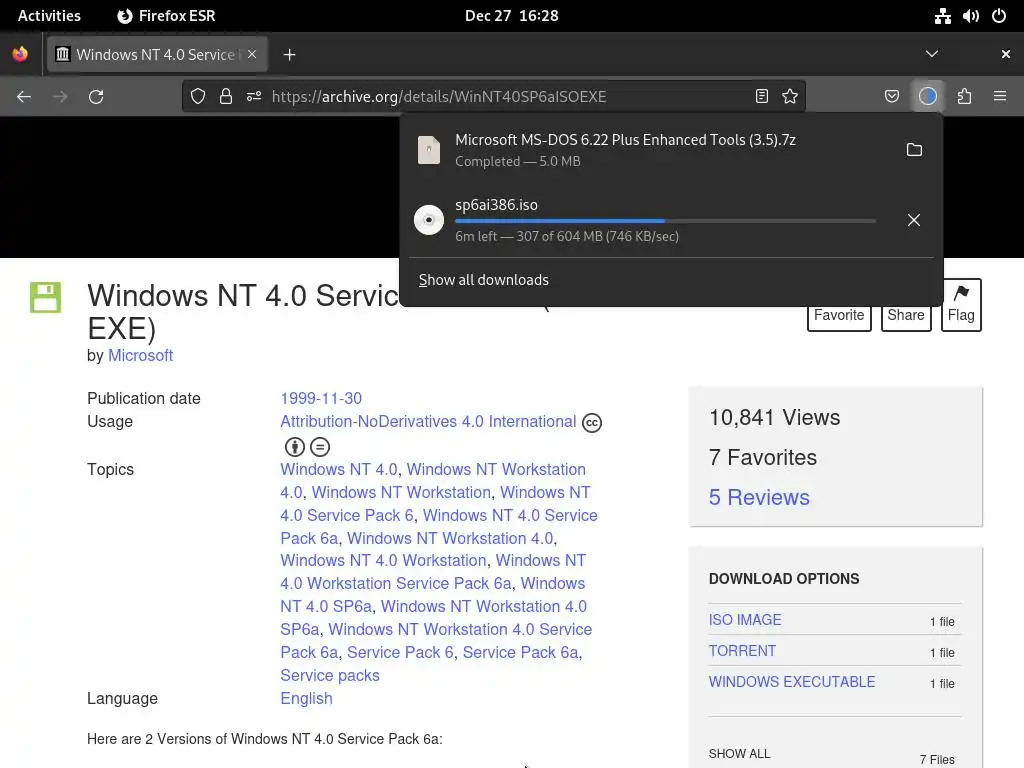Download the WINDOWS EXECUTABLE option

(x=792, y=682)
